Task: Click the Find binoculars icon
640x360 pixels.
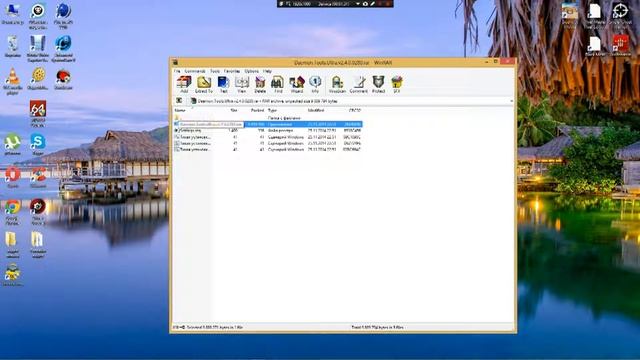Action: pos(278,84)
